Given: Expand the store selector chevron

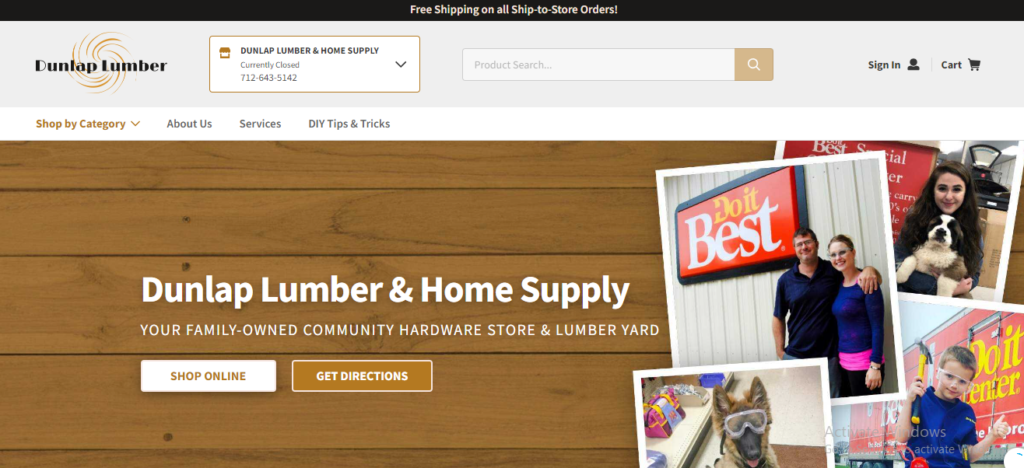Looking at the screenshot, I should [x=401, y=64].
